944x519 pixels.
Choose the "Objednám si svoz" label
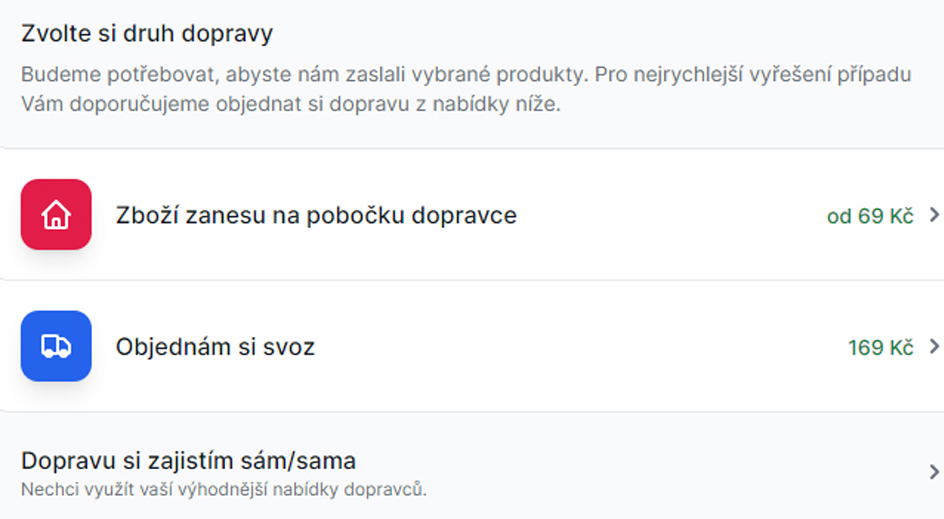click(x=215, y=347)
